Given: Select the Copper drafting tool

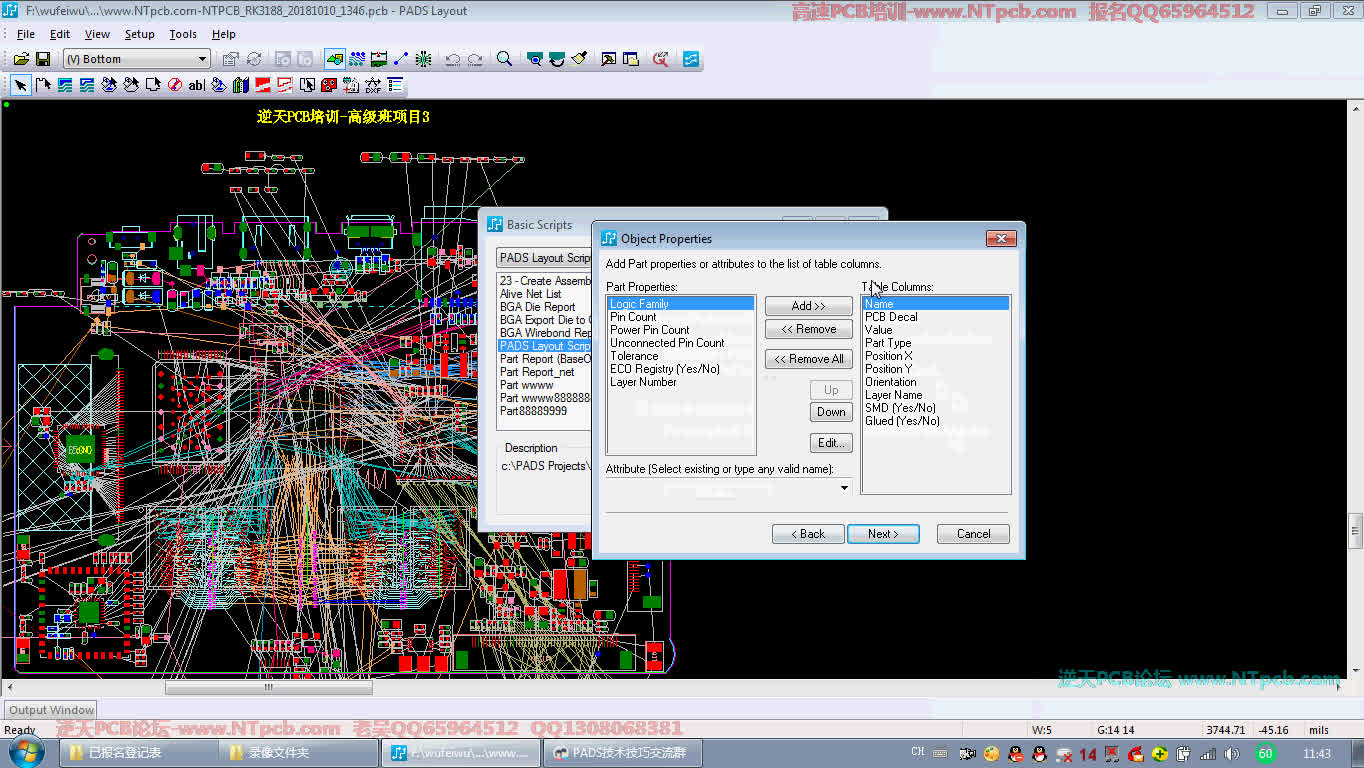Looking at the screenshot, I should 65,85.
